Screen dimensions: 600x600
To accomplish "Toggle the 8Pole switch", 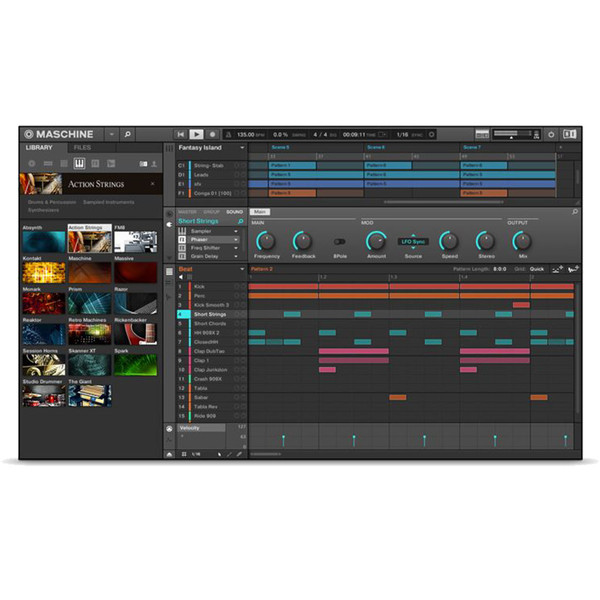I will coord(340,241).
